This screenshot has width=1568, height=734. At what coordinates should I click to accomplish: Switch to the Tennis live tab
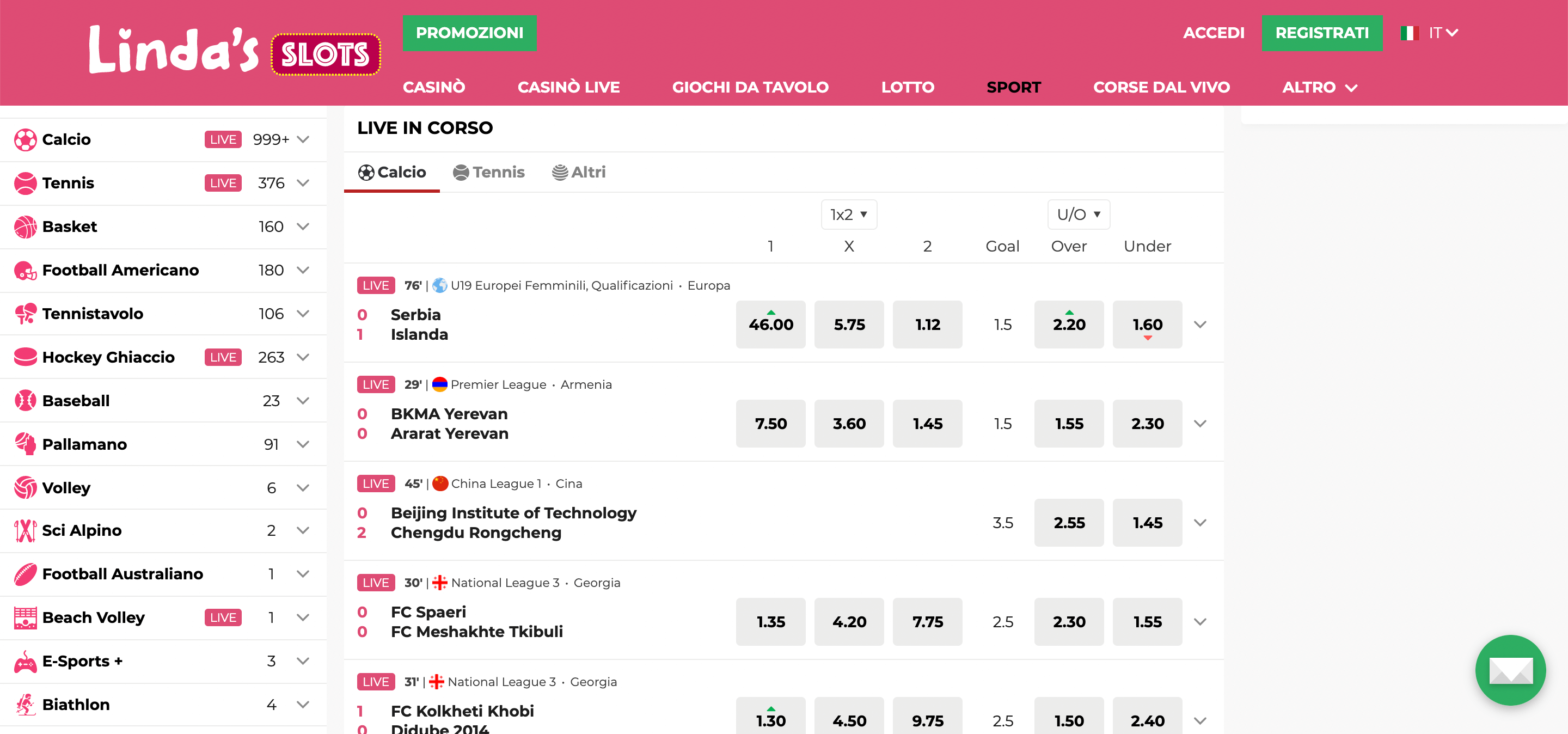coord(488,173)
